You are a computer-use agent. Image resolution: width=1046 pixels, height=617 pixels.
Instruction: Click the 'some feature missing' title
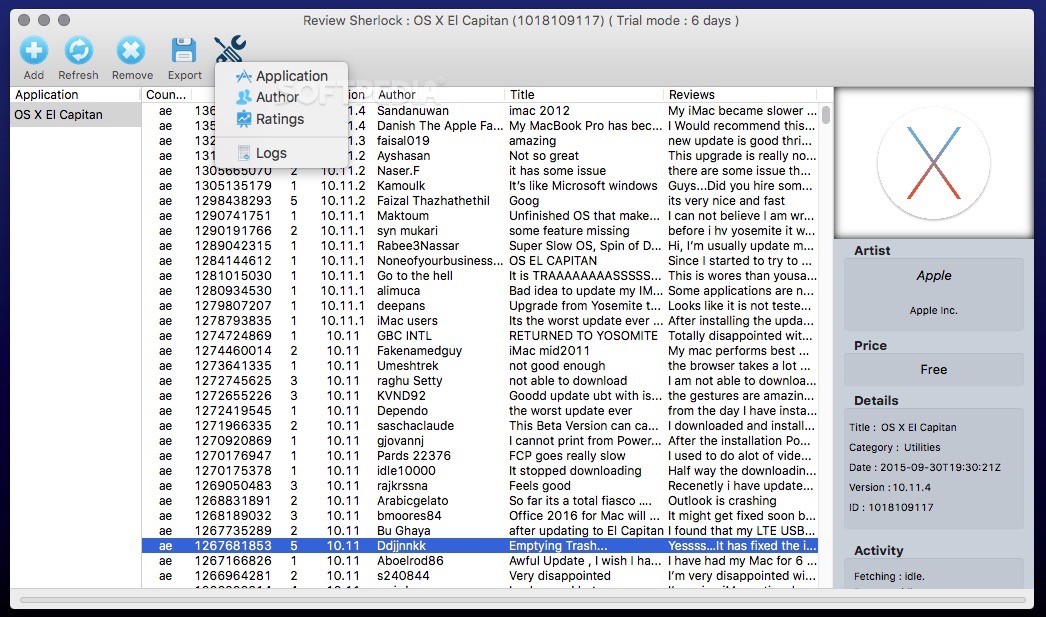[569, 231]
